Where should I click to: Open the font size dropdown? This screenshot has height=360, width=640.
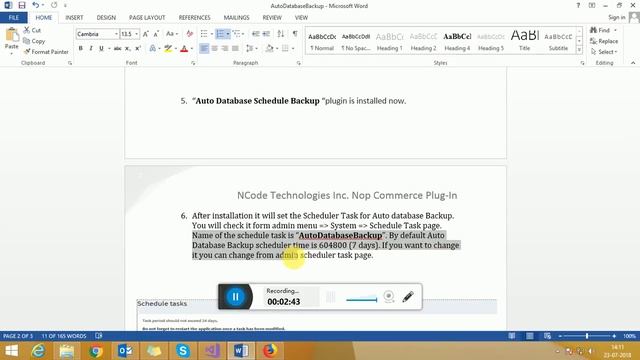(137, 34)
